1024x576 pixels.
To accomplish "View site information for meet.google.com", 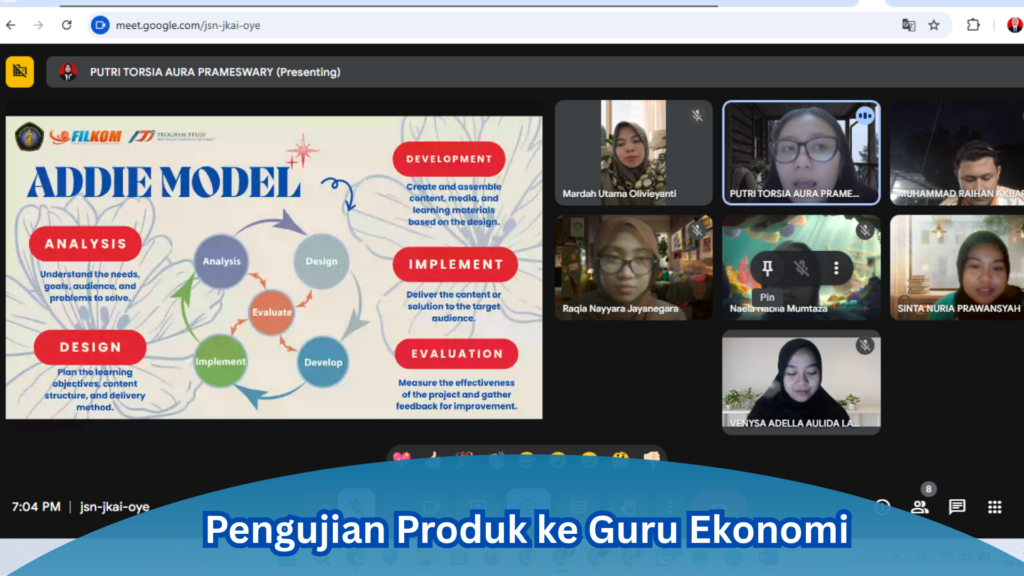I will pyautogui.click(x=100, y=25).
